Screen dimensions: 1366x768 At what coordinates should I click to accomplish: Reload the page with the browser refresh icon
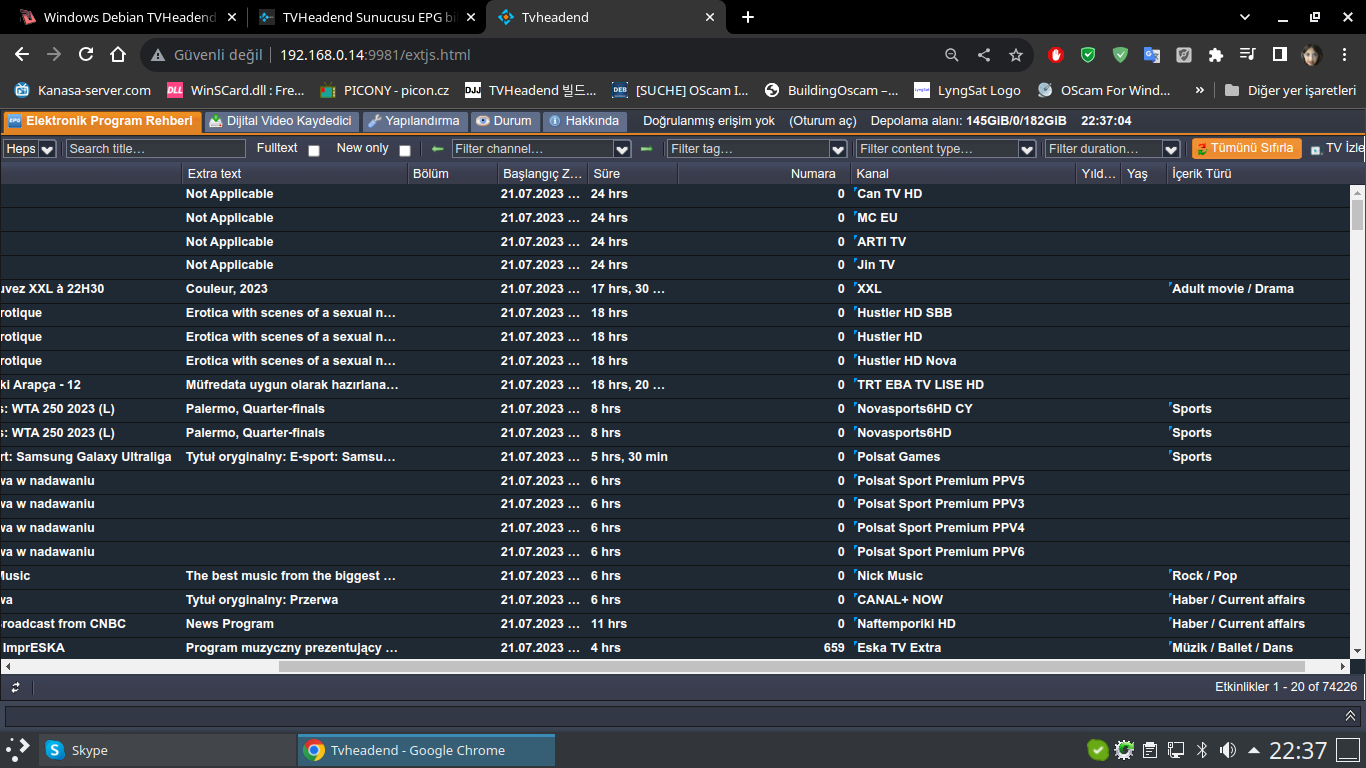coord(86,55)
